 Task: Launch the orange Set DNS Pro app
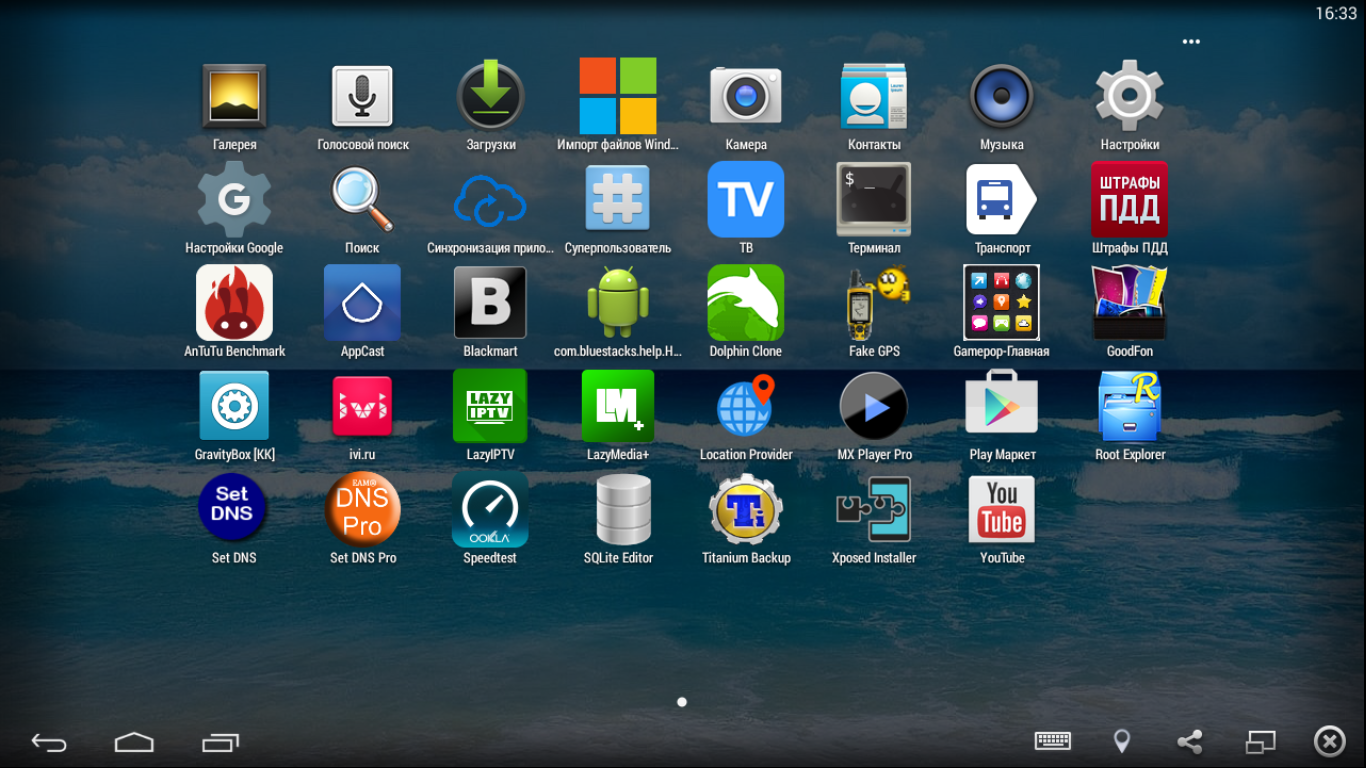(362, 507)
